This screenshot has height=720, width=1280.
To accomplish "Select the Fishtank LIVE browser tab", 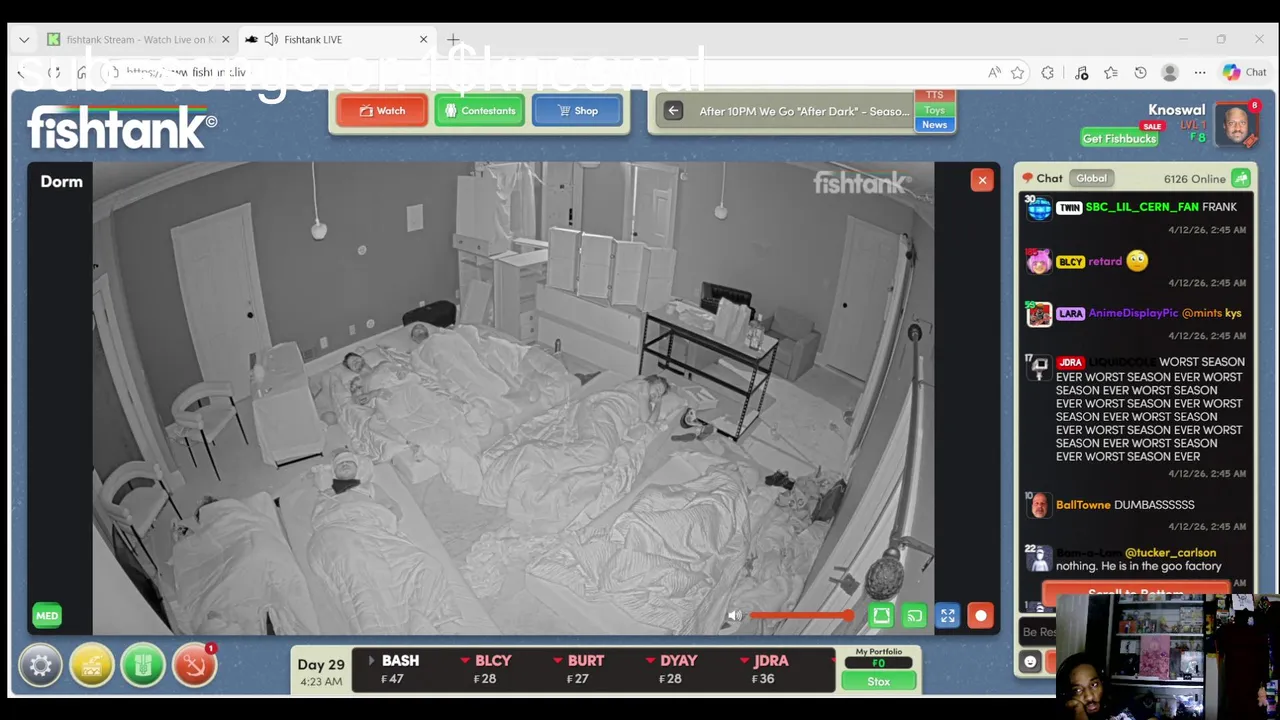I will click(x=336, y=39).
